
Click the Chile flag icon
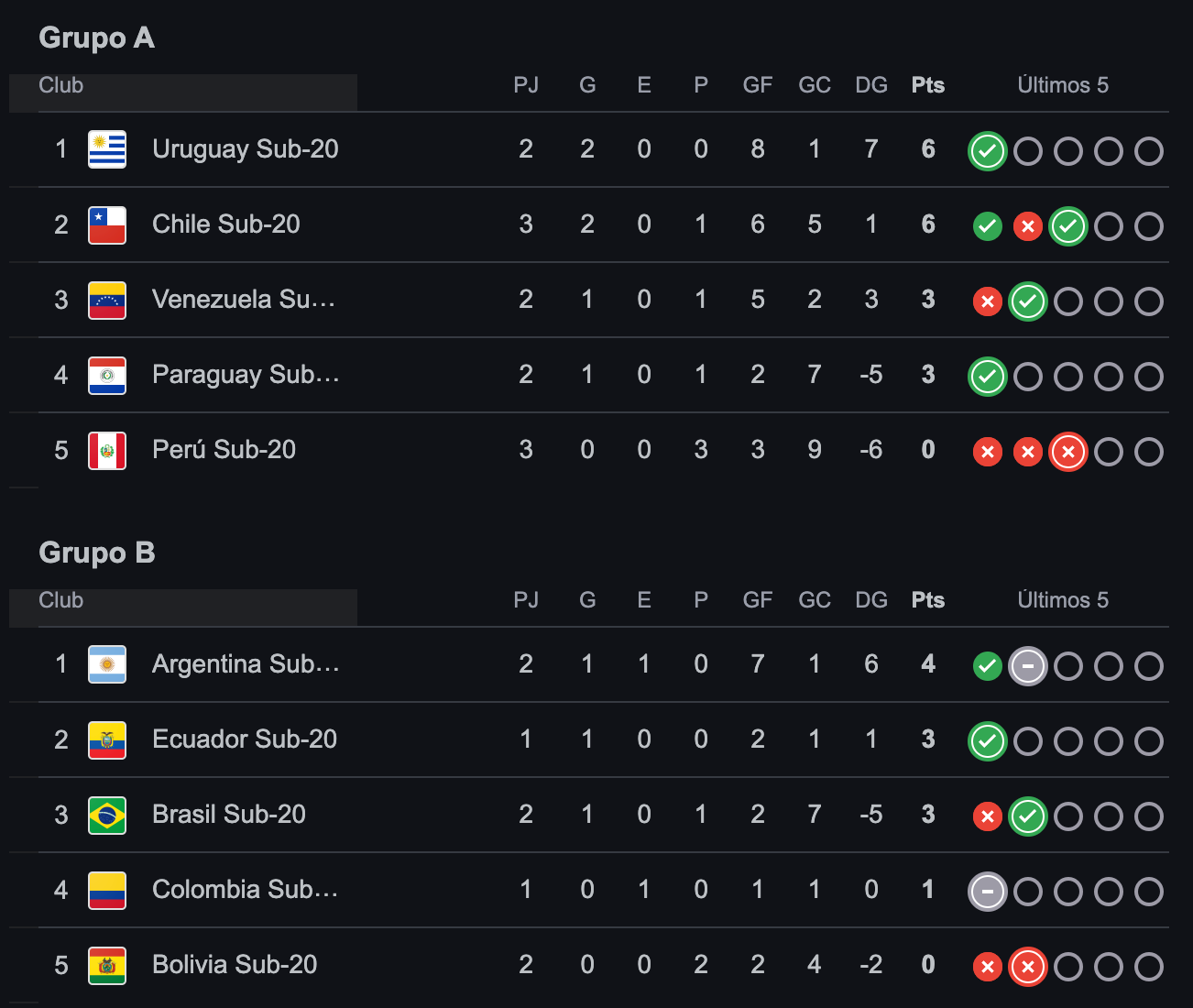click(x=107, y=225)
